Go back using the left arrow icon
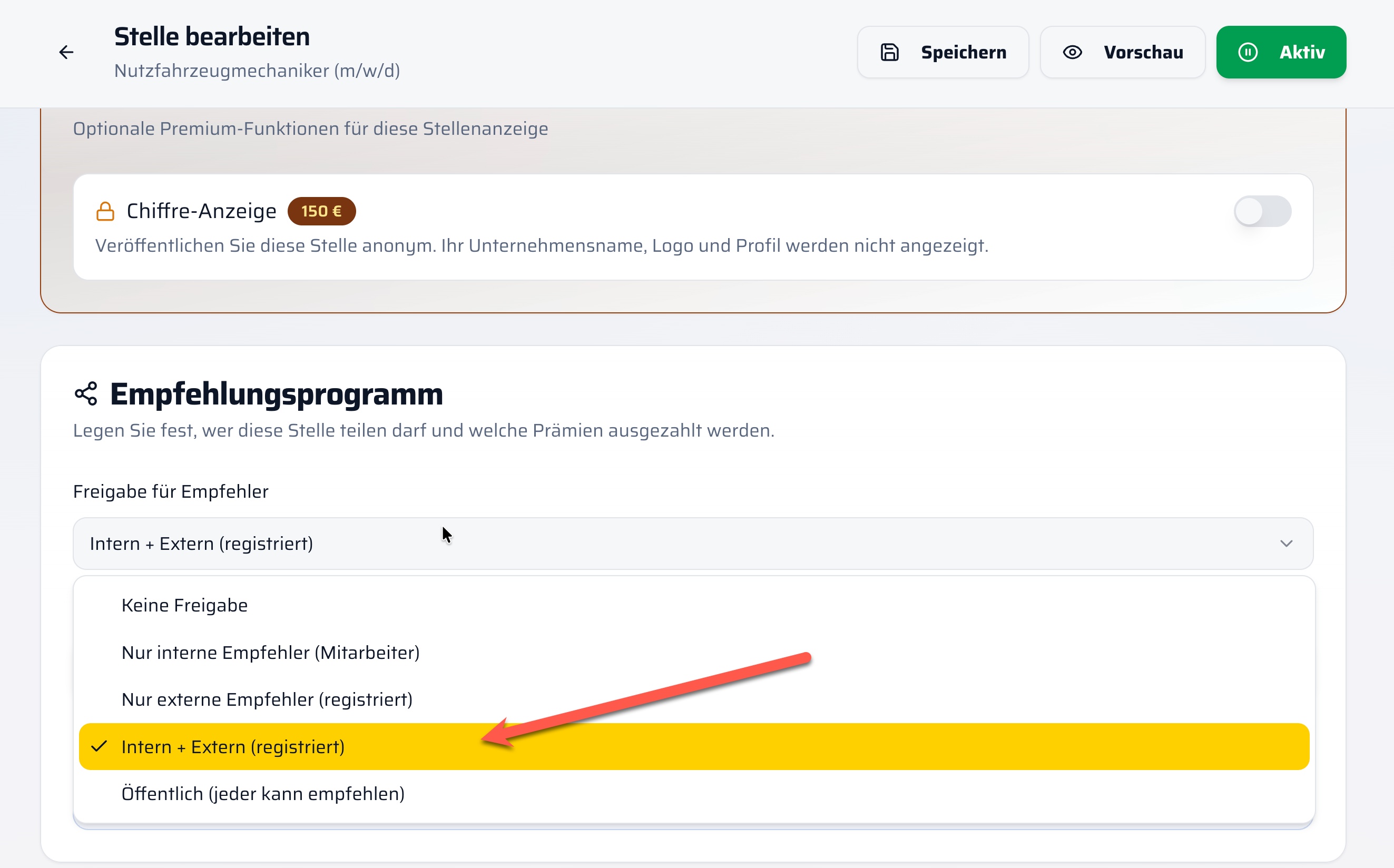This screenshot has width=1394, height=868. [x=66, y=52]
